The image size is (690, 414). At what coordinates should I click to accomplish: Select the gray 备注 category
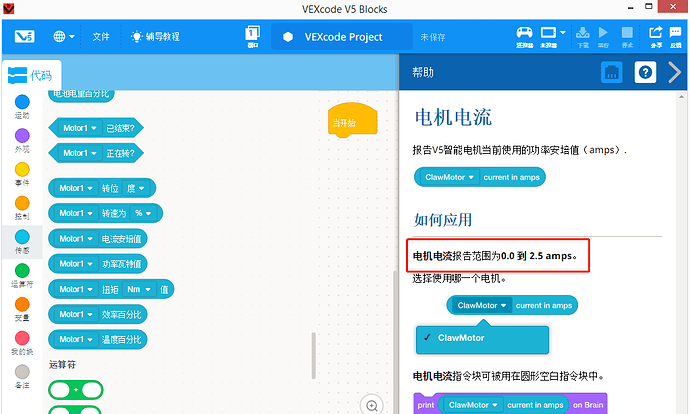click(x=22, y=377)
